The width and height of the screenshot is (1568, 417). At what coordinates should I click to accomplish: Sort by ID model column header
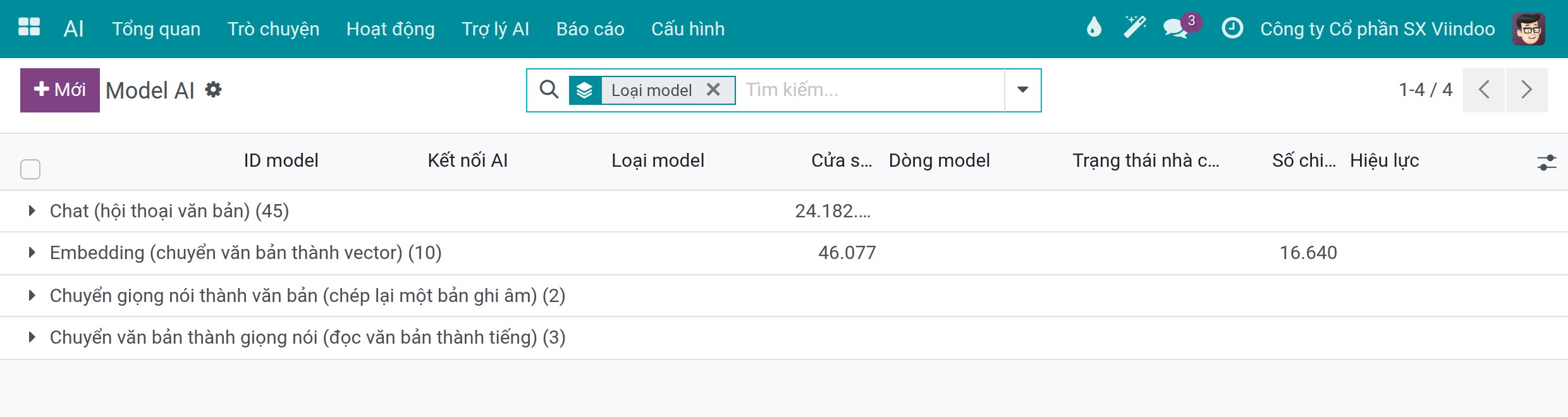point(281,160)
